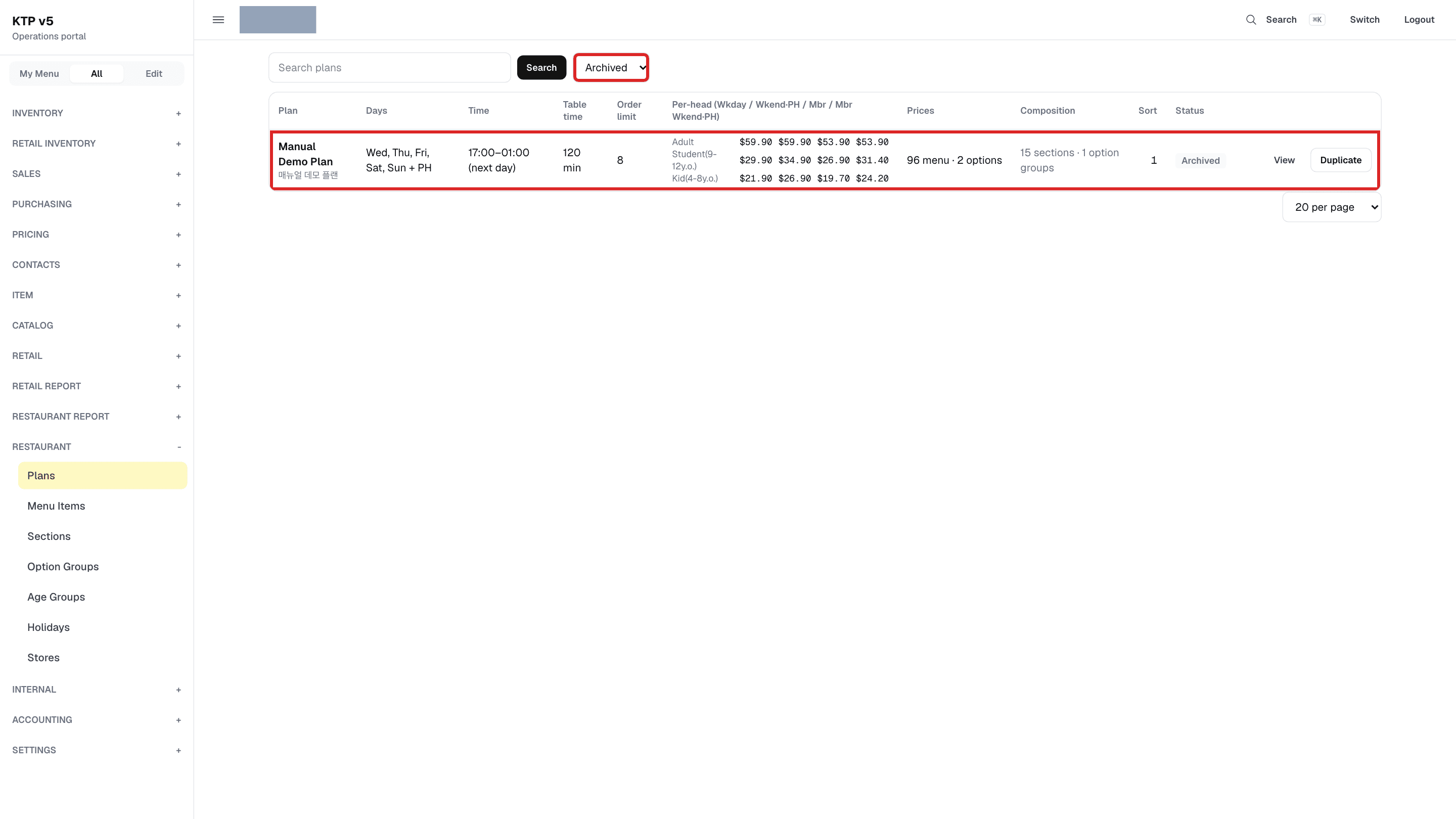Click Logout in the header

tap(1419, 20)
